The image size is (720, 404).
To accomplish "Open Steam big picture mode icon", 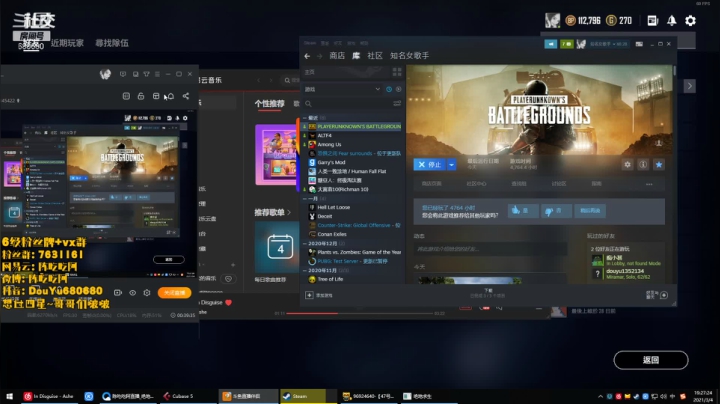I will (x=639, y=44).
